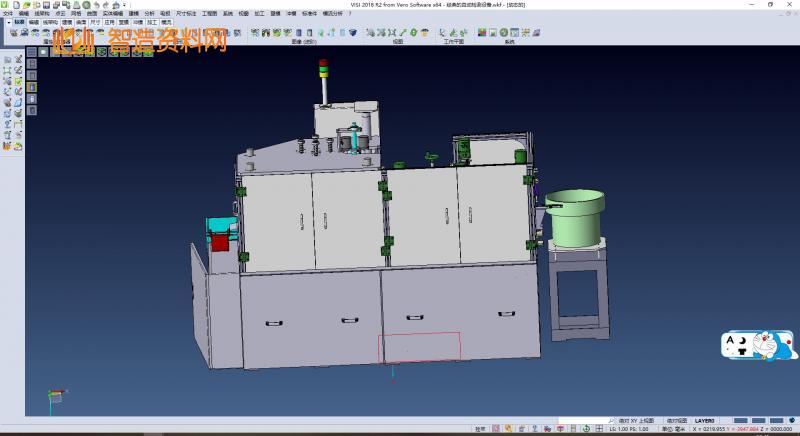Toggle the 捕捉 snap label in status bar
Screen dimensions: 800x436
click(x=481, y=429)
